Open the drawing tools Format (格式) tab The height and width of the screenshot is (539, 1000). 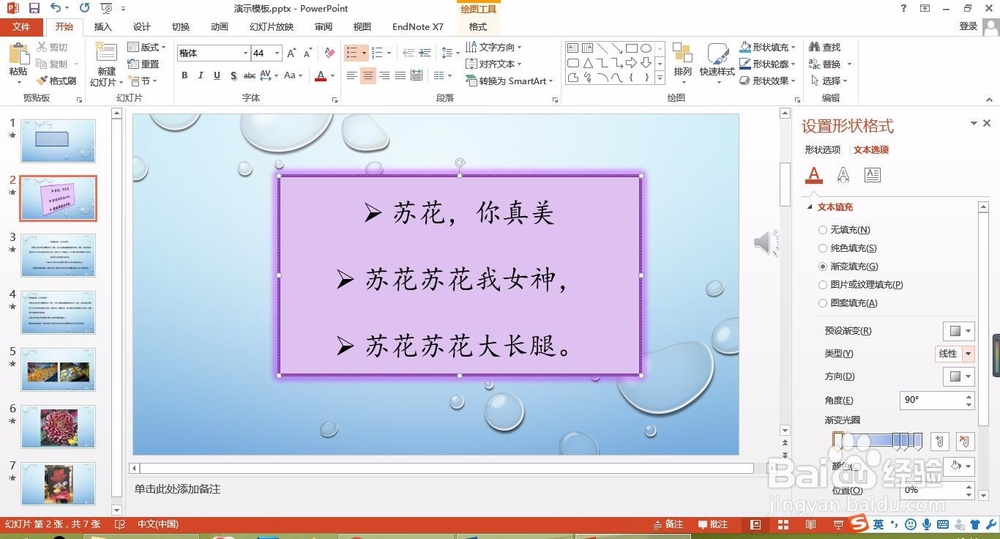click(x=478, y=27)
